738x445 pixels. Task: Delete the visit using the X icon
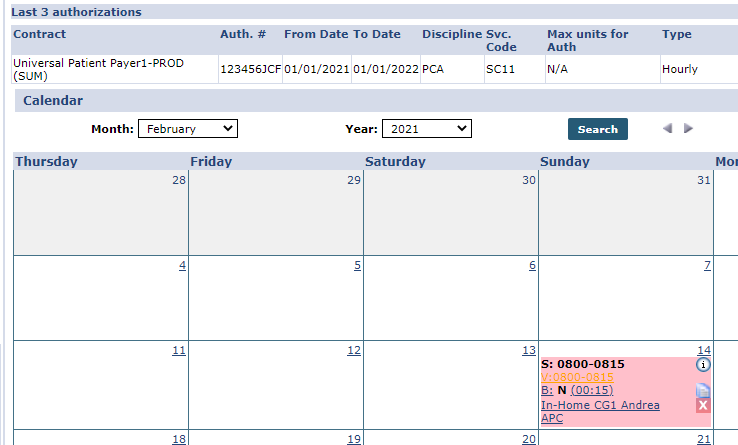[x=703, y=405]
